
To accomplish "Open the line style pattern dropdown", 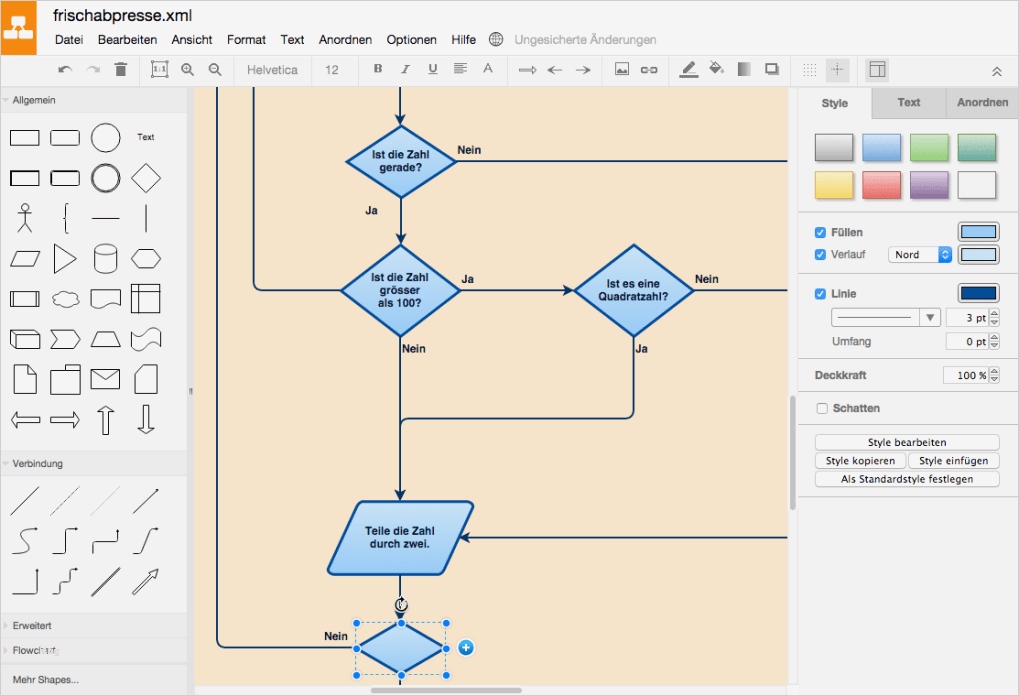I will 886,318.
